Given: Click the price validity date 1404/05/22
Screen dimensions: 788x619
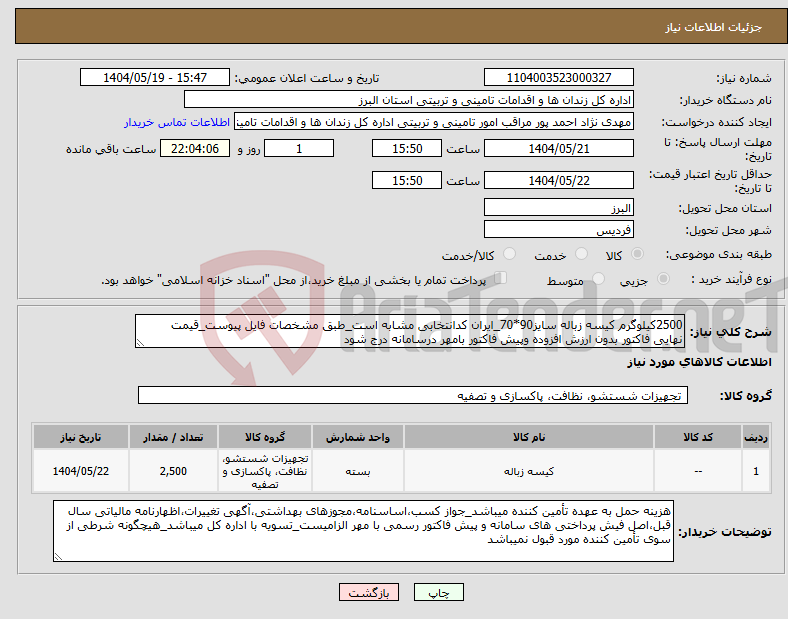Looking at the screenshot, I should pos(559,180).
